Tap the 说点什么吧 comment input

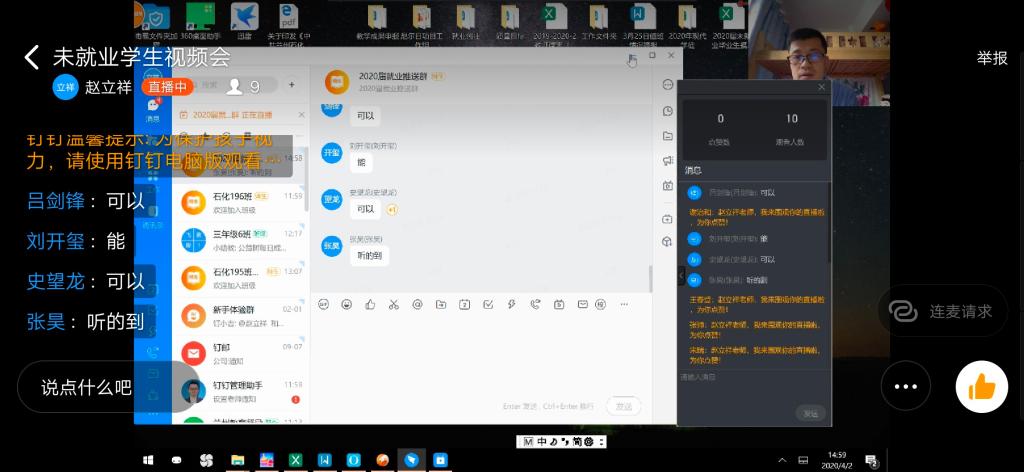pos(86,386)
